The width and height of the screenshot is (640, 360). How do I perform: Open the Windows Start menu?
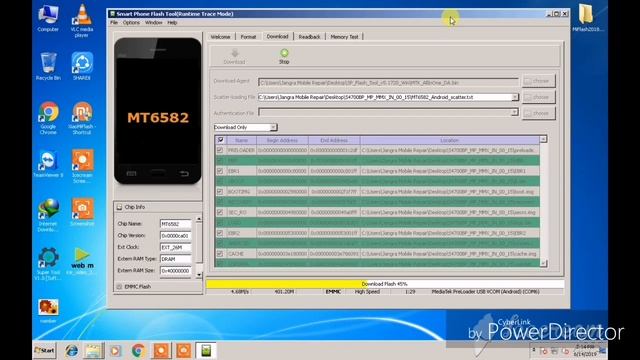(44, 350)
